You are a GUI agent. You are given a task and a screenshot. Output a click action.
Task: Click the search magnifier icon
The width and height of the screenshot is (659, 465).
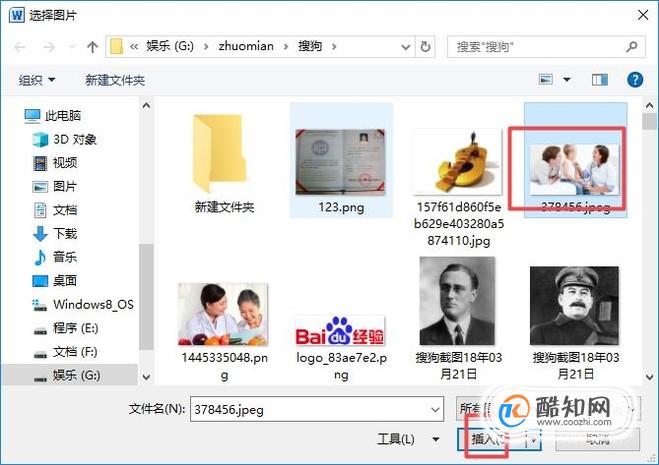pyautogui.click(x=632, y=46)
